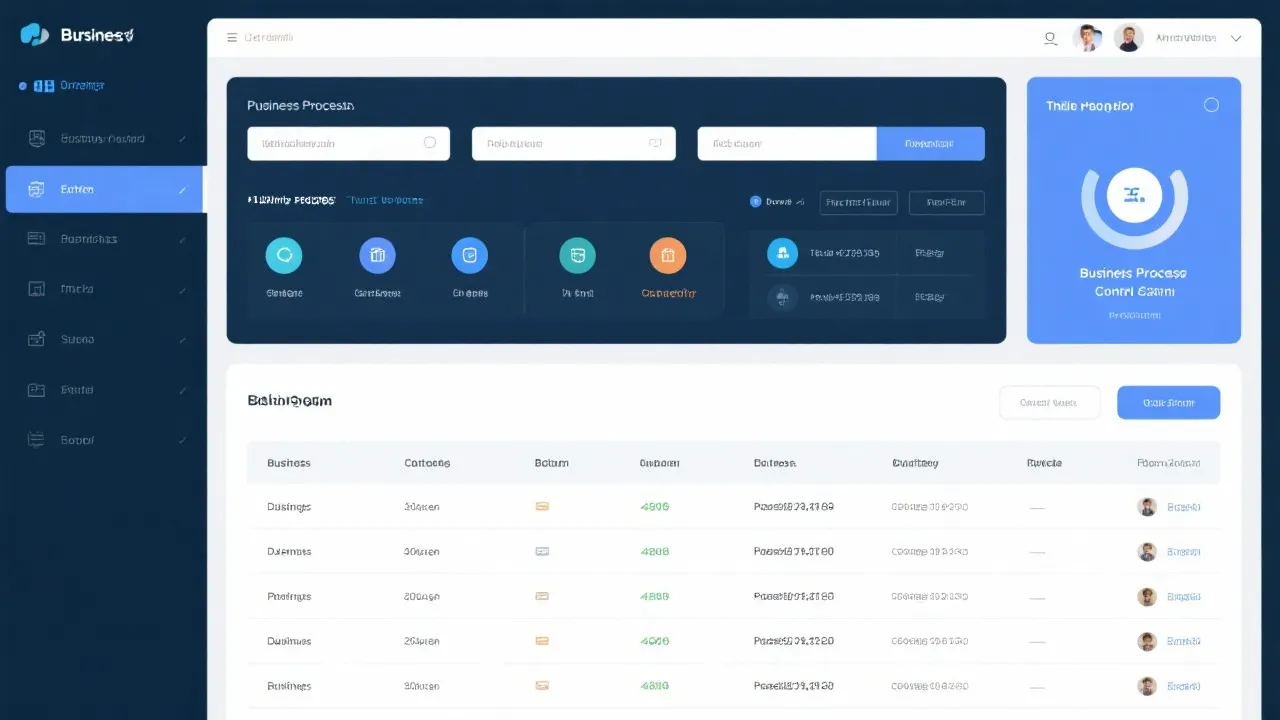The height and width of the screenshot is (720, 1280).
Task: Click the light-blue user icon in the dark panel list
Action: click(x=782, y=254)
